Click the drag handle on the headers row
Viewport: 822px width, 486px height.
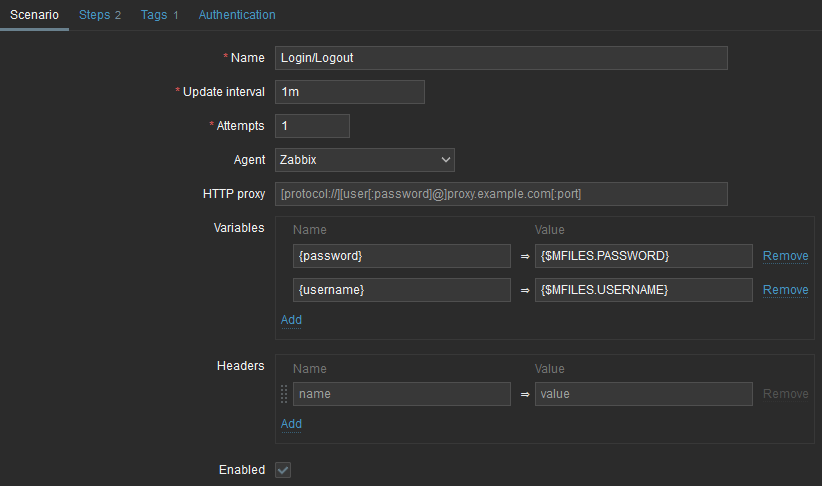[x=284, y=394]
